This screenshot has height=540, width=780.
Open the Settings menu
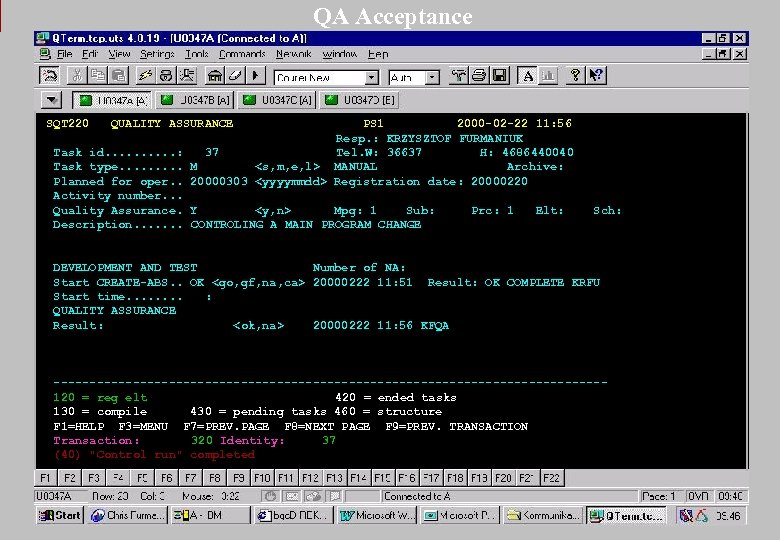(x=157, y=54)
